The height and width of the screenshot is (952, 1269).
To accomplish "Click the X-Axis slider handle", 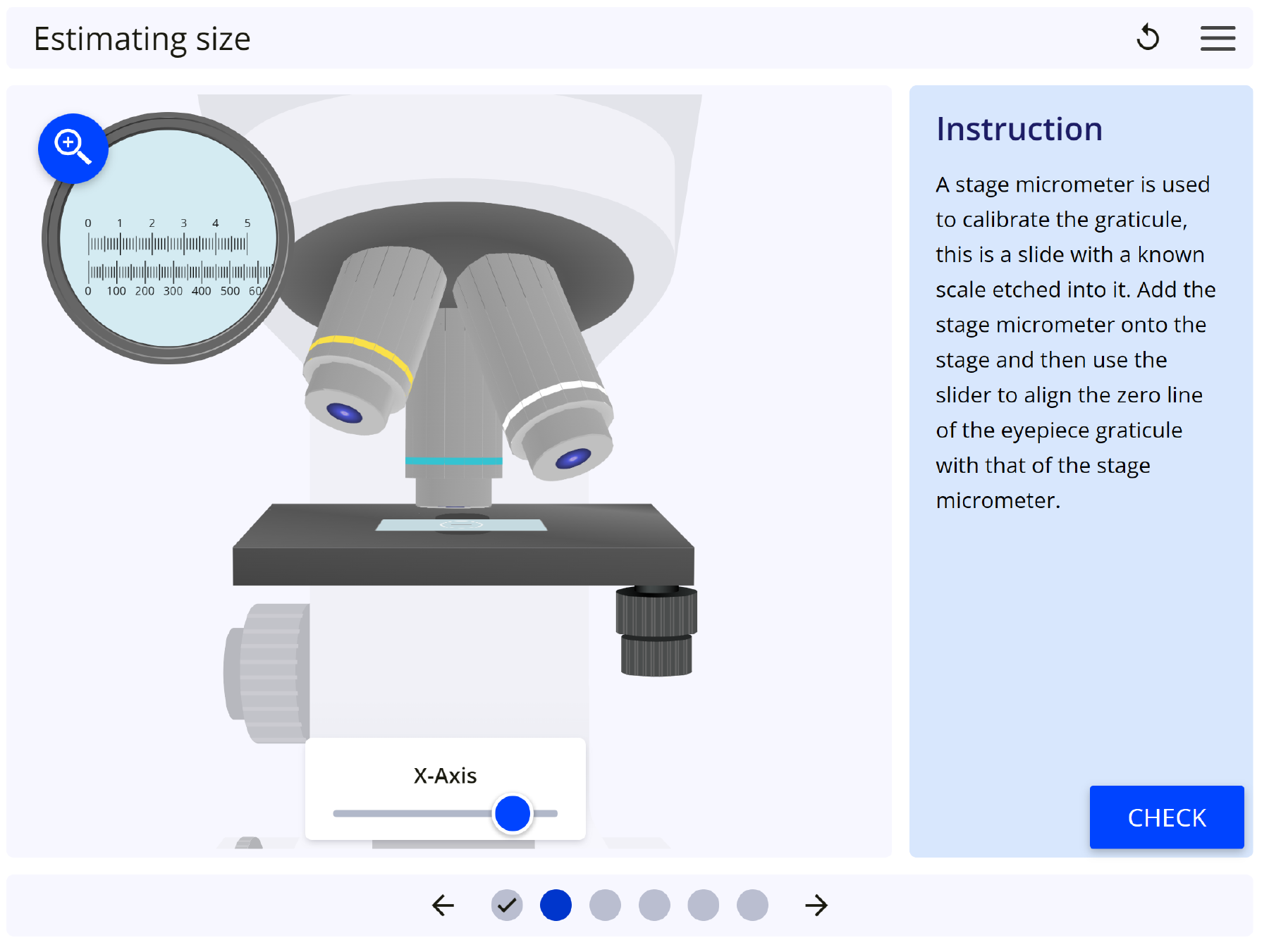I will [513, 813].
